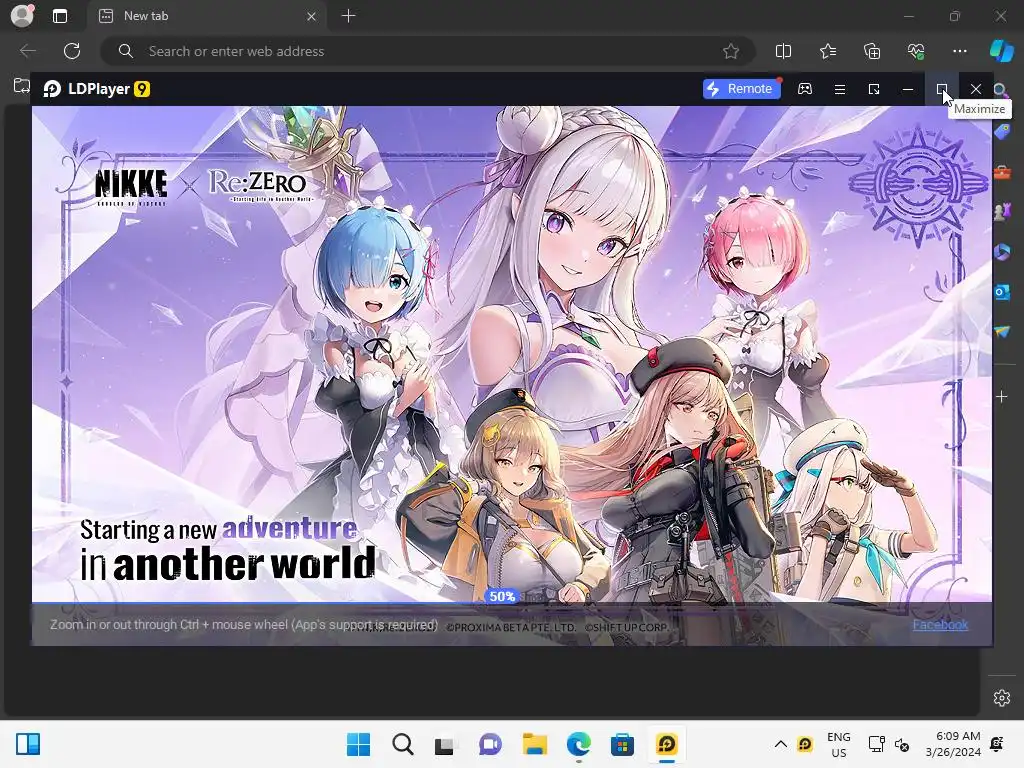Image resolution: width=1024 pixels, height=768 pixels.
Task: Open Edge Collections icon
Action: (x=872, y=51)
